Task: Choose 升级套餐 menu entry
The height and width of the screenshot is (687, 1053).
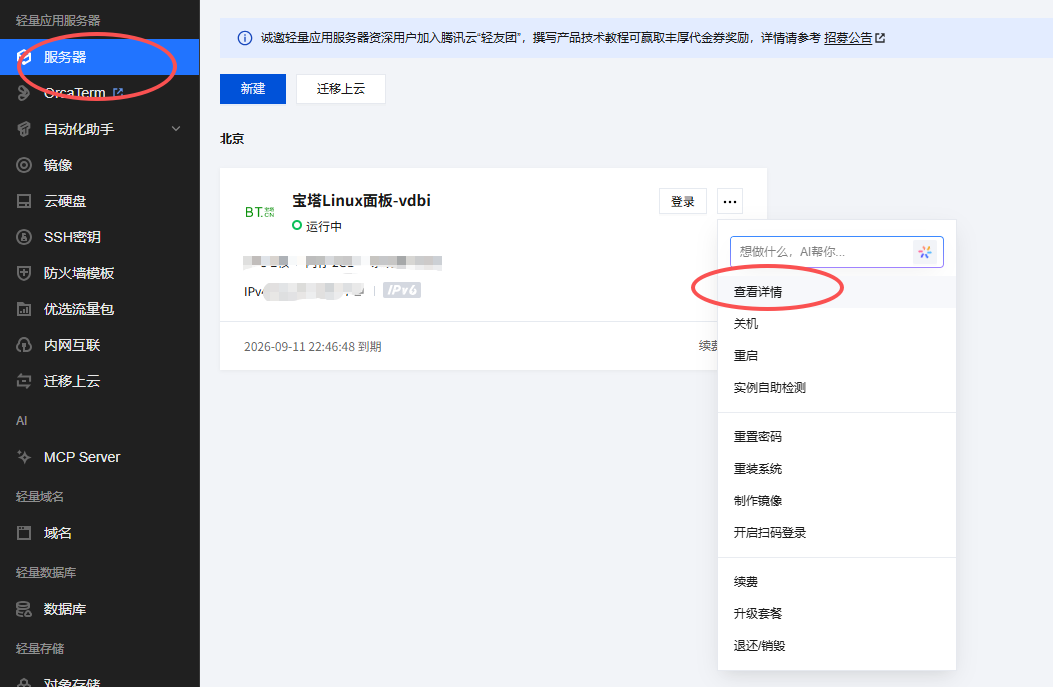Action: (x=837, y=614)
